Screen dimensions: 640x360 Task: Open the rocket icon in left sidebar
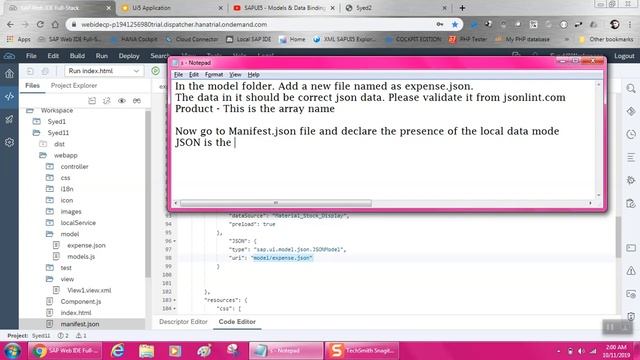9,120
